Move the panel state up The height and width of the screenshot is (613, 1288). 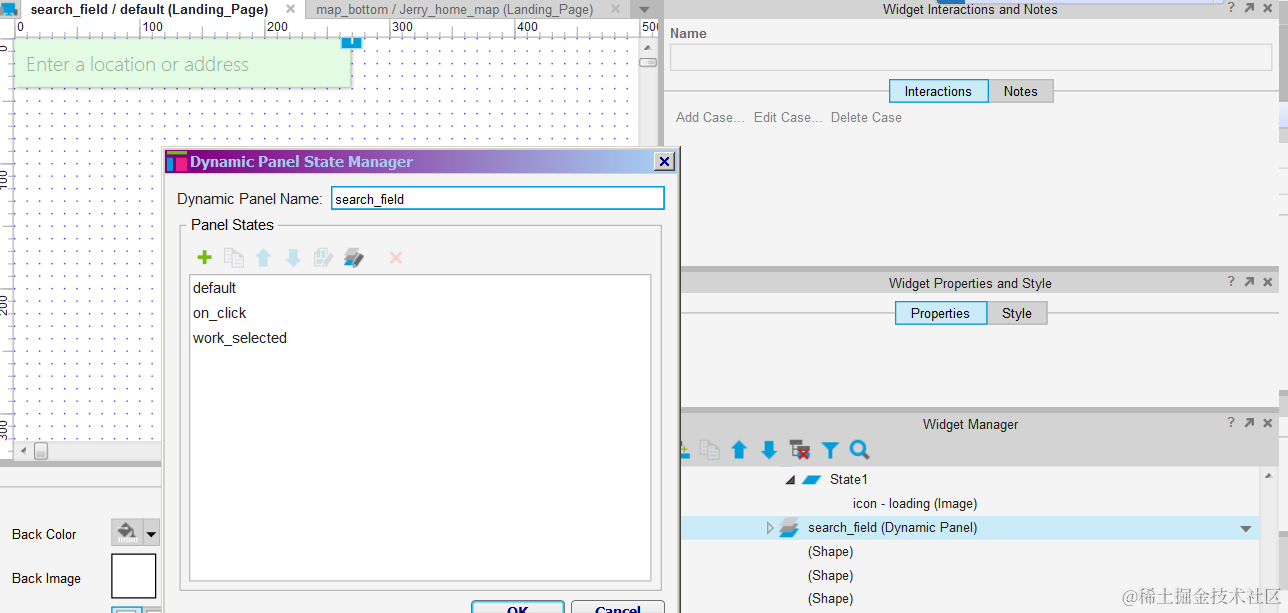[263, 257]
